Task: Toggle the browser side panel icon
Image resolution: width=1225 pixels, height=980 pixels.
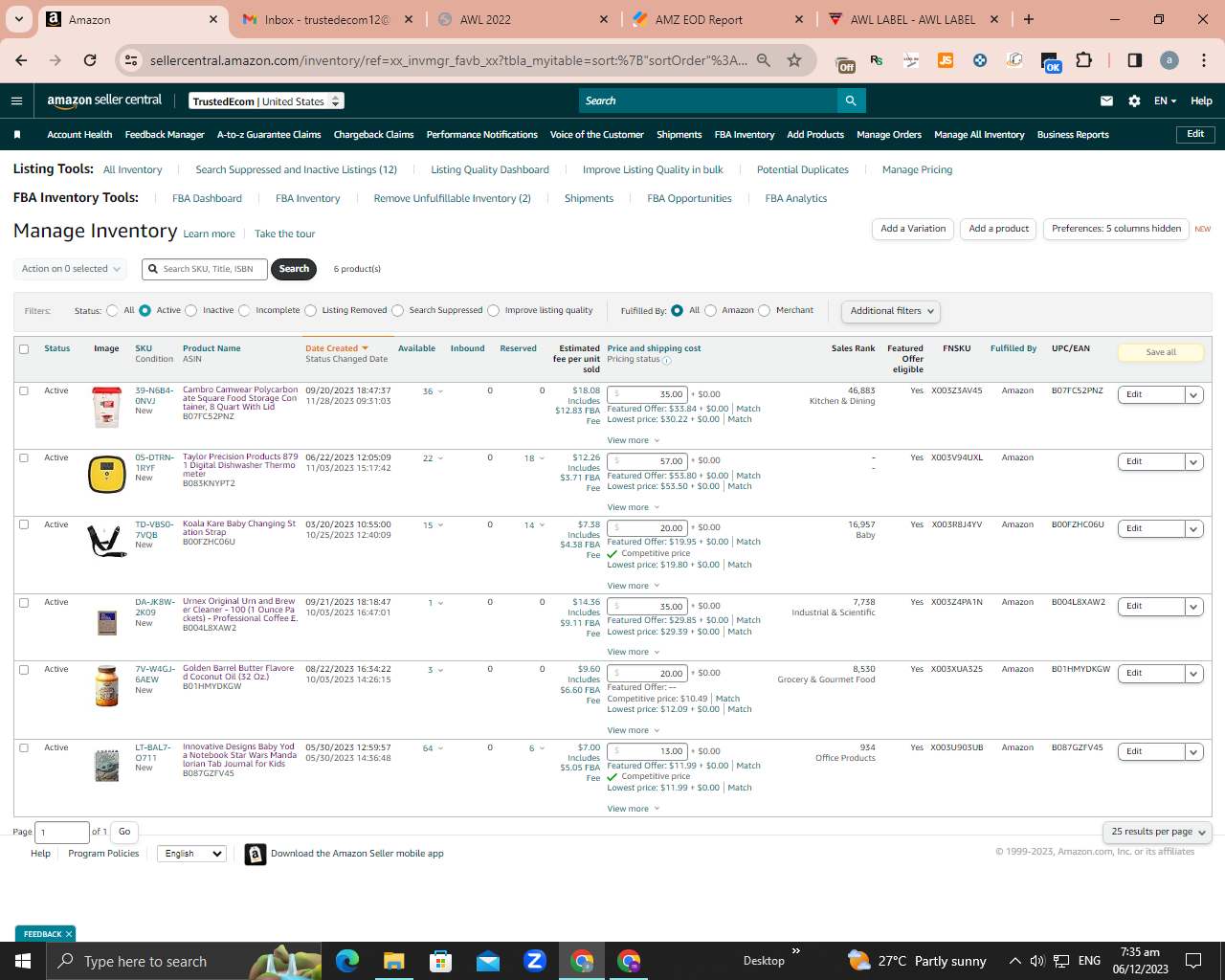Action: point(1135,60)
